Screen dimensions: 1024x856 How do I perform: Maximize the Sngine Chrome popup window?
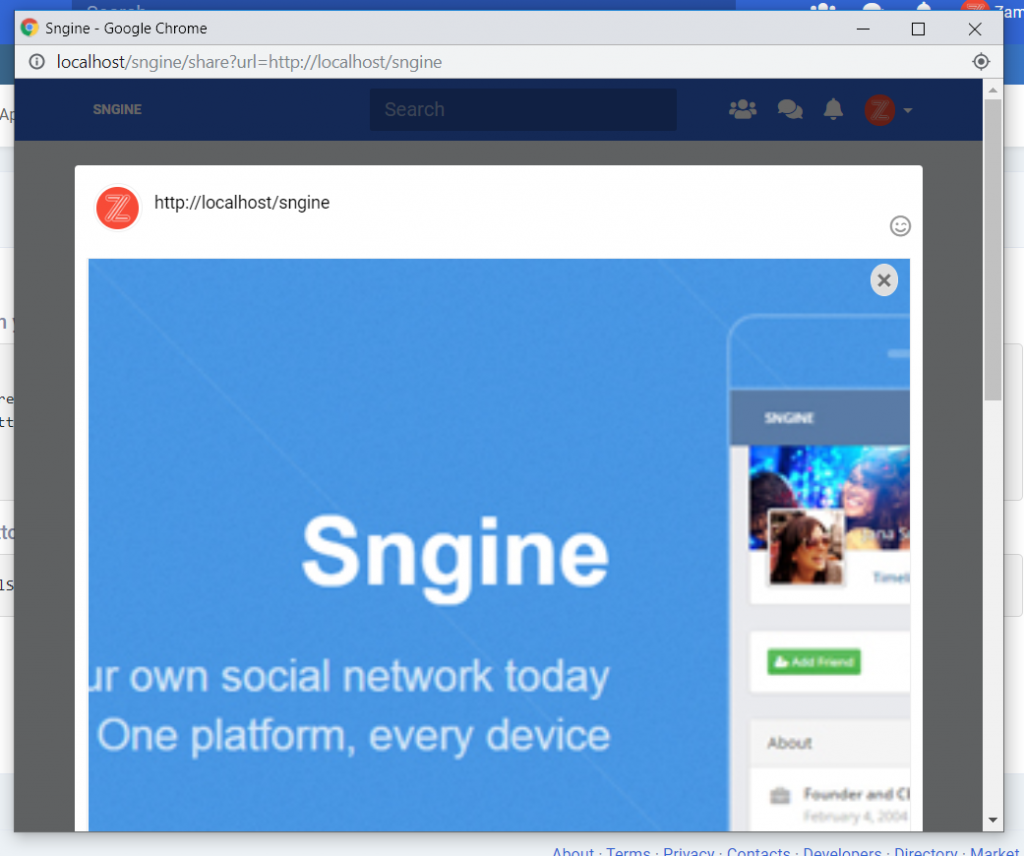click(x=918, y=29)
